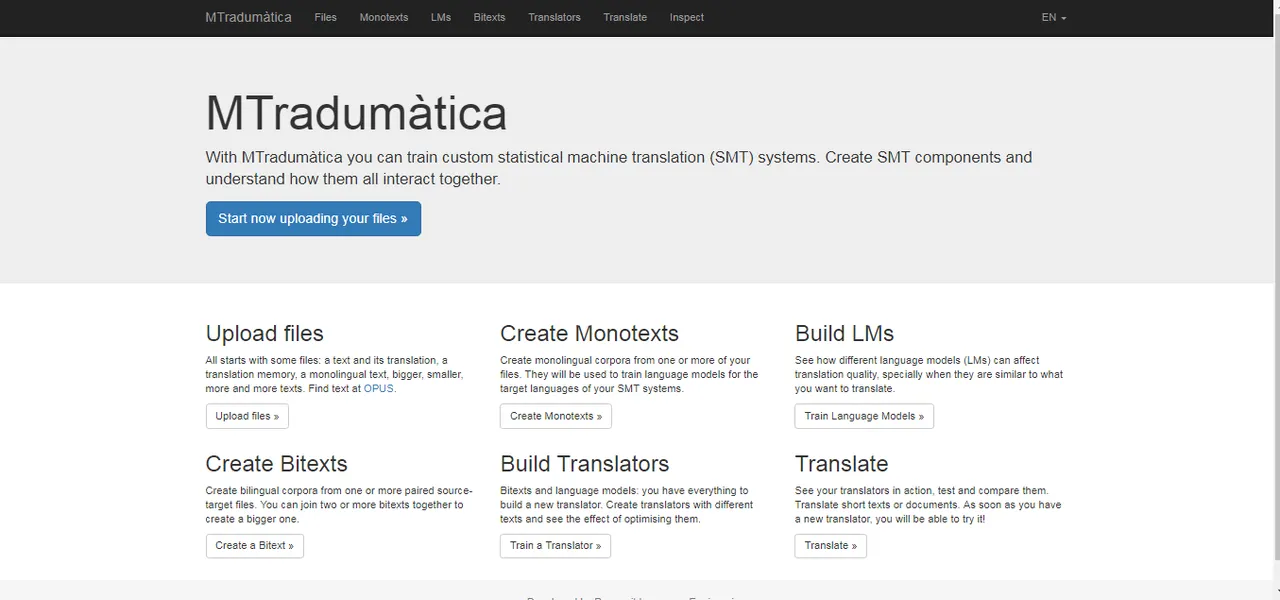
Task: Click the Train a Translator » button
Action: (555, 545)
